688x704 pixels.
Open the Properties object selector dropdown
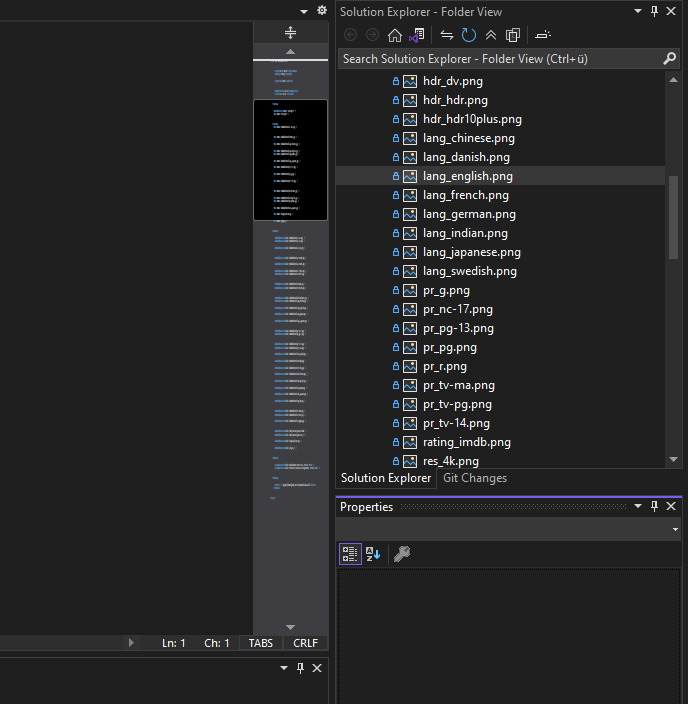pos(675,530)
